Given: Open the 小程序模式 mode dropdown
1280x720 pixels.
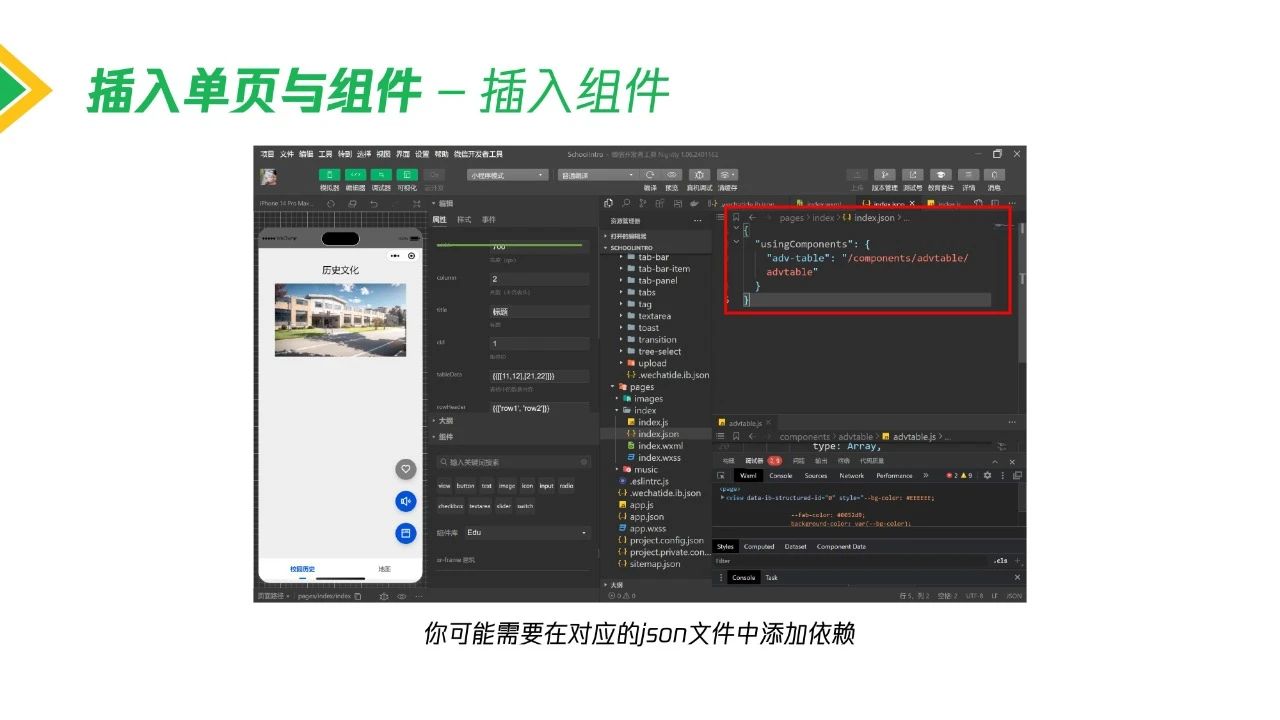Looking at the screenshot, I should (508, 175).
